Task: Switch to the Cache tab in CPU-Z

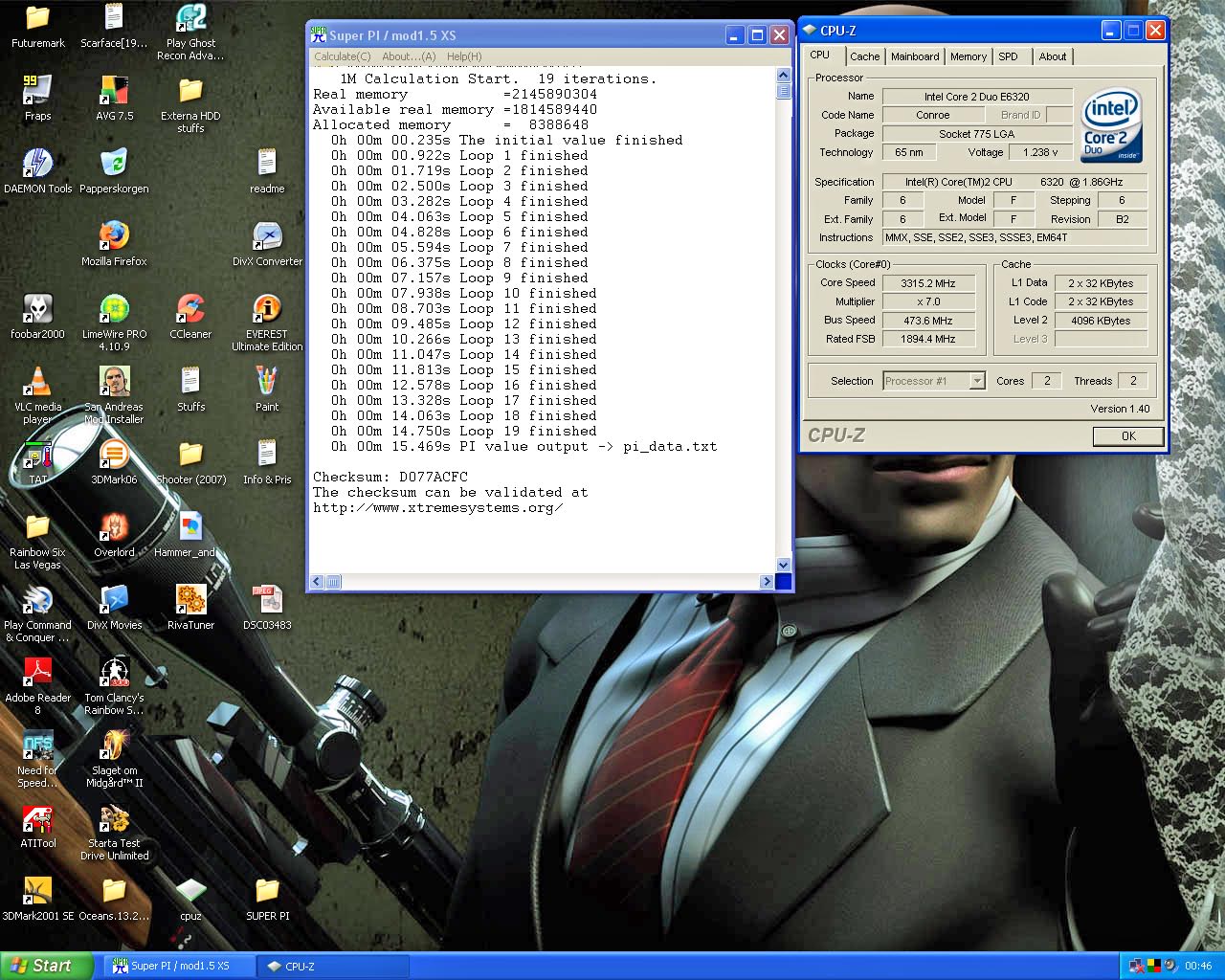Action: 864,57
